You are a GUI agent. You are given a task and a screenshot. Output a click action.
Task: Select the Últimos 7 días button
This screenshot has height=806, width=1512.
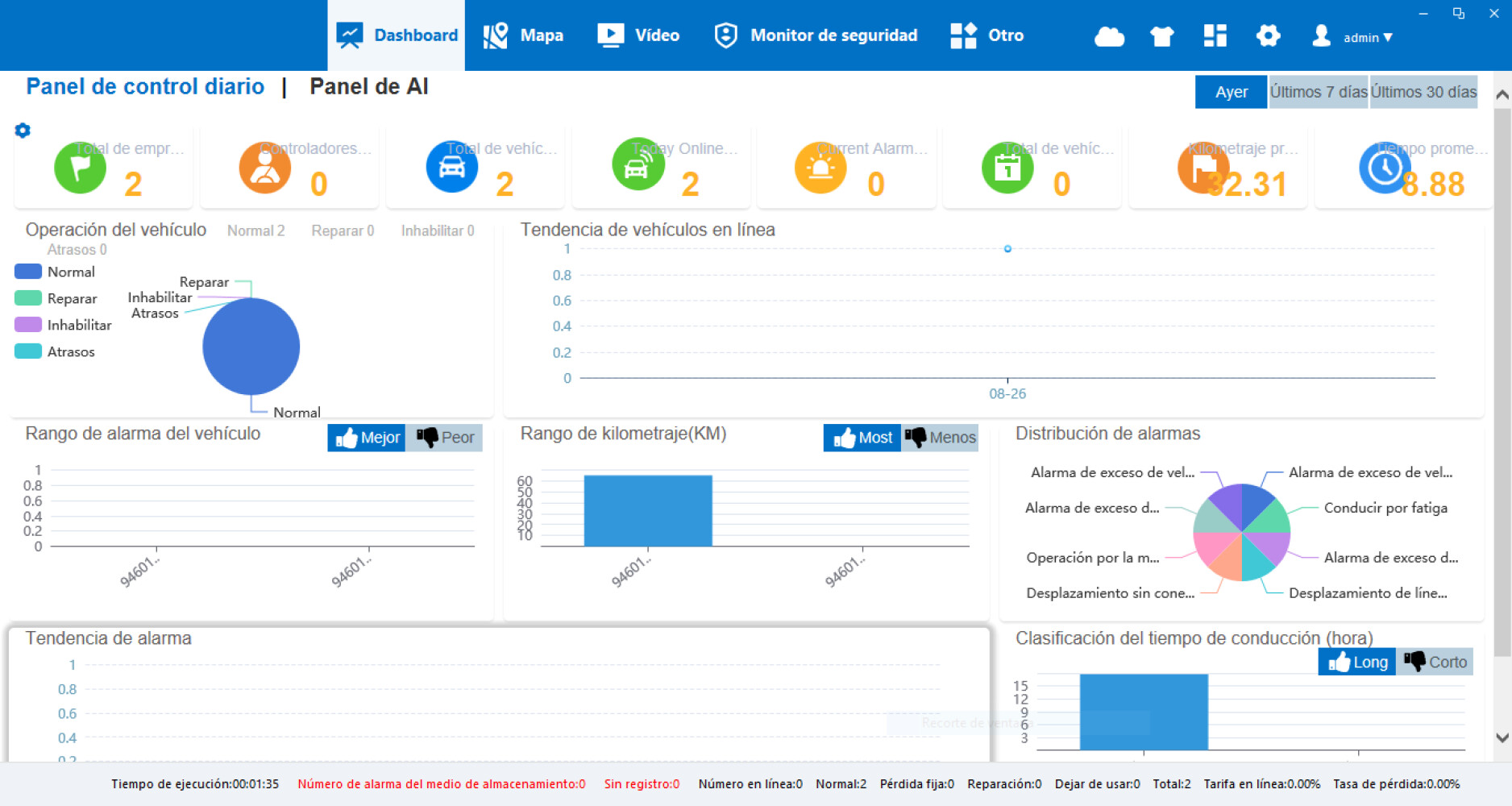(x=1318, y=92)
